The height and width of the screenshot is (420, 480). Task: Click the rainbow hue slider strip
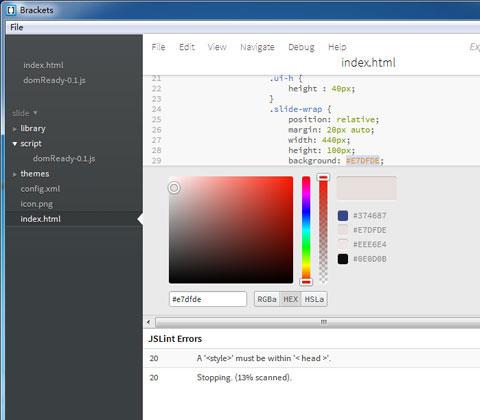pos(306,230)
